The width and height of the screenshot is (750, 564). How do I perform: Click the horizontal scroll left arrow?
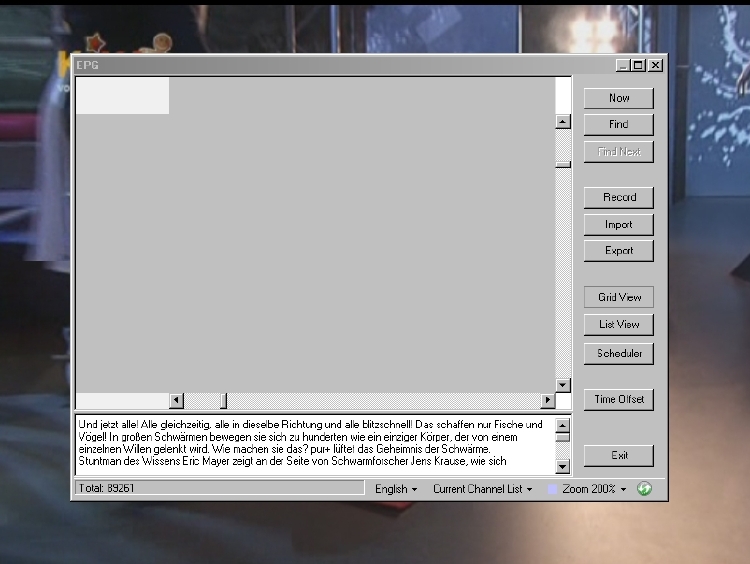coord(176,401)
